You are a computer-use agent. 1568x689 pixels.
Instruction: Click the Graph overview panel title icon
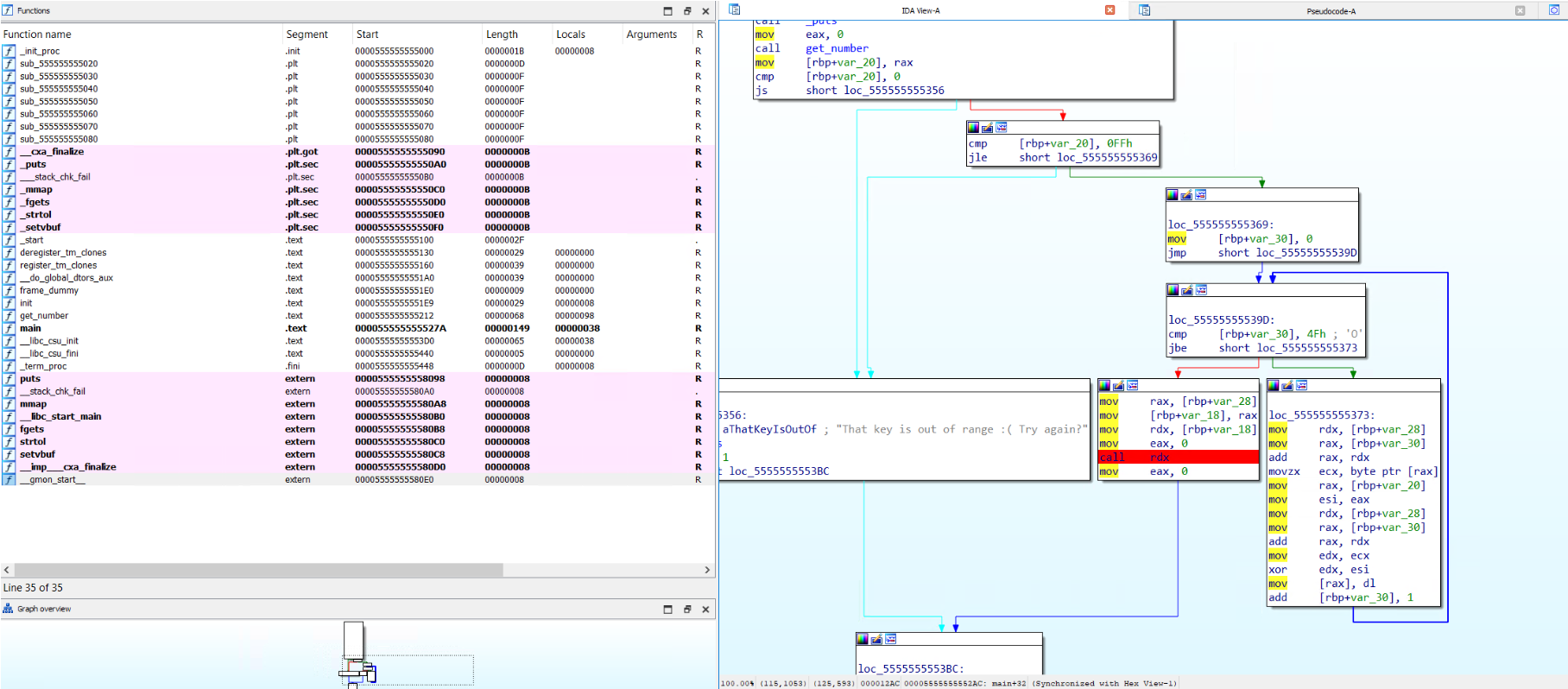8,609
